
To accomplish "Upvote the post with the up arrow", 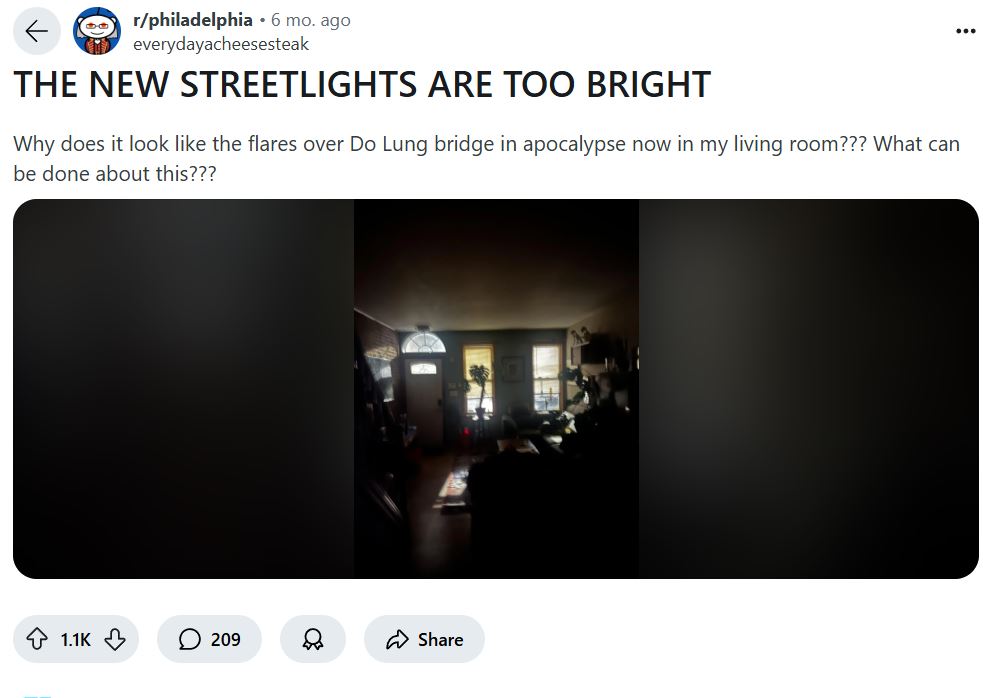I will tap(38, 639).
